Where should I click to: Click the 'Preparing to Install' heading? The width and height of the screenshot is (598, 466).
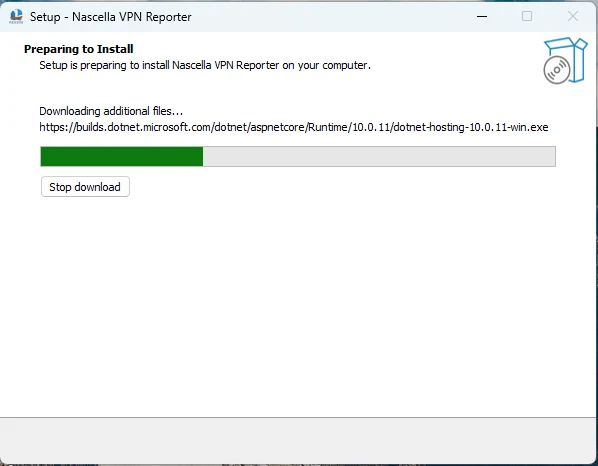pyautogui.click(x=79, y=49)
